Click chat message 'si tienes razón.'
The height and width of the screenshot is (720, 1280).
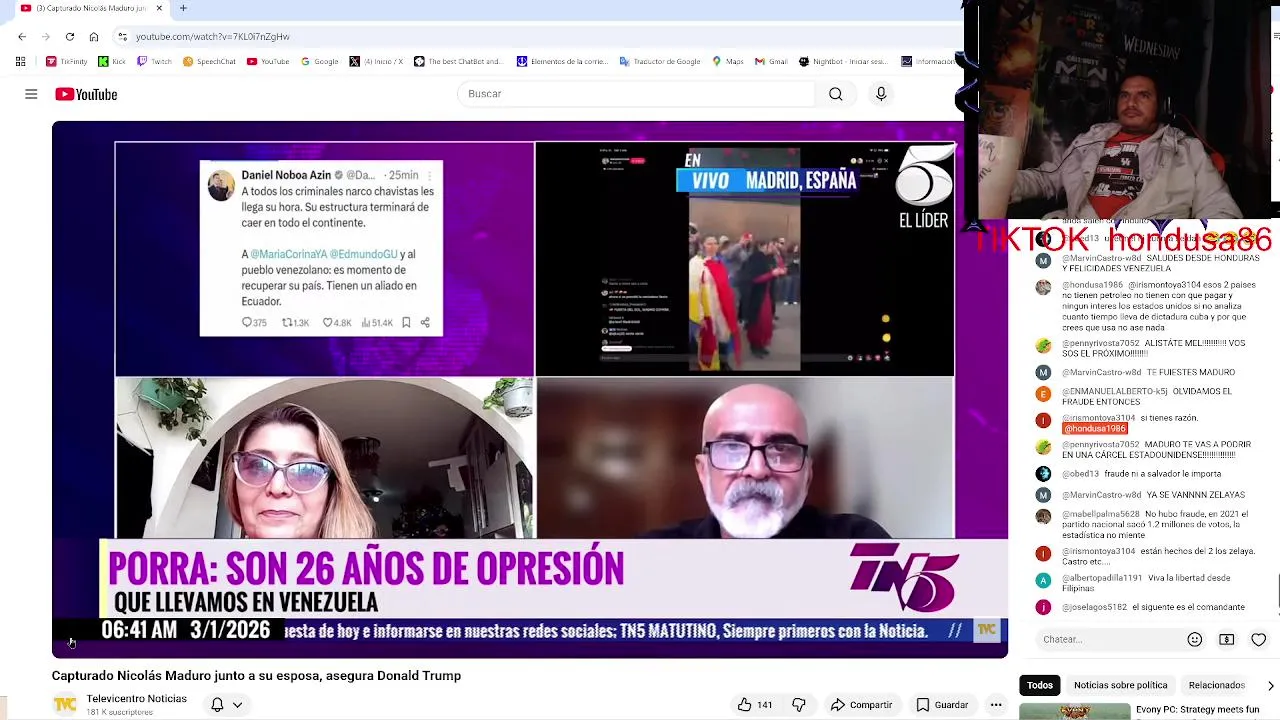(x=1169, y=418)
